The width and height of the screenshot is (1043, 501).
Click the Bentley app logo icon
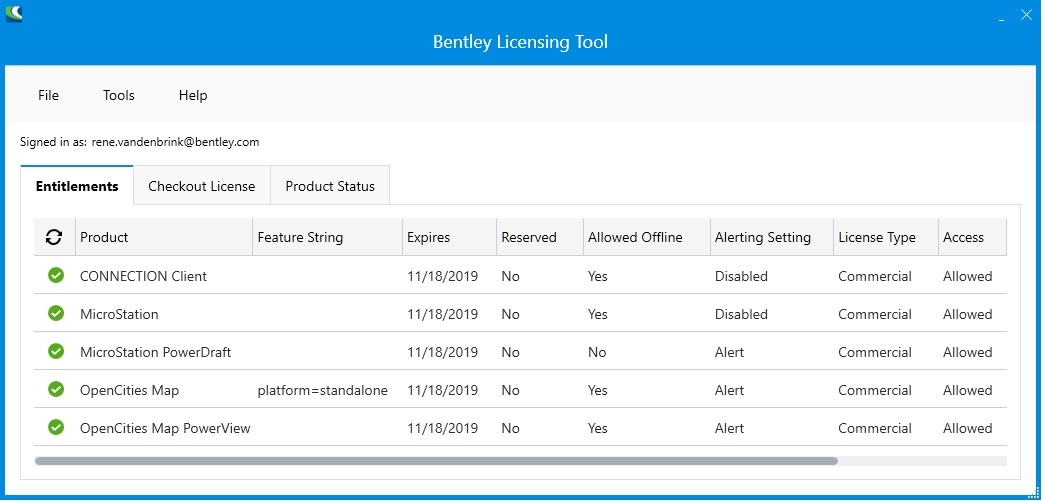(x=14, y=13)
